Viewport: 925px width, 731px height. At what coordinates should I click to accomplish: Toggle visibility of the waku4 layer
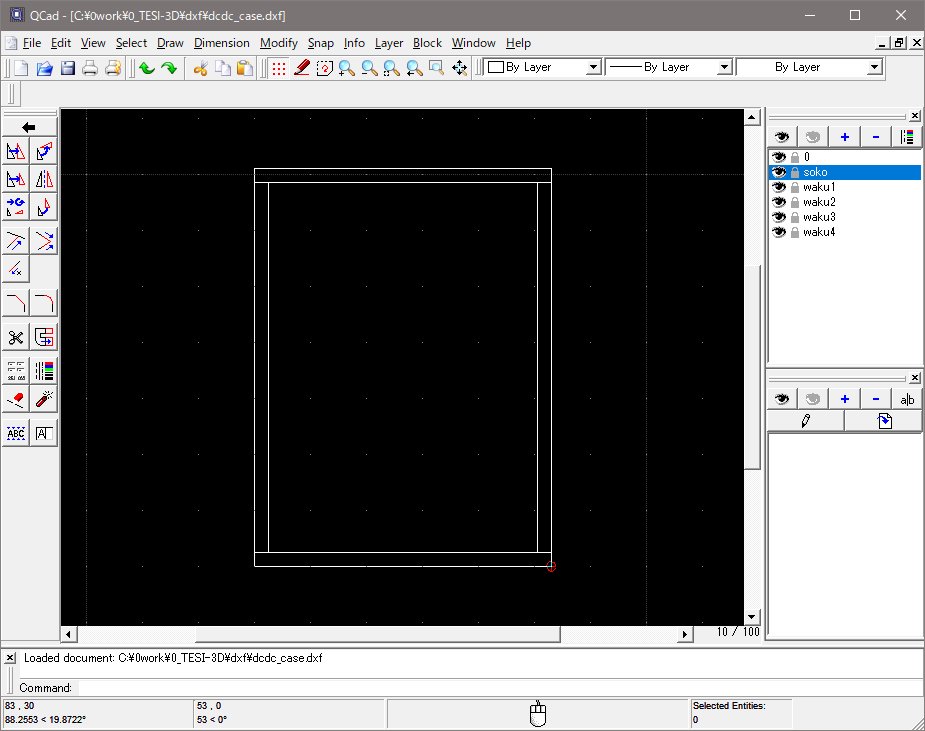tap(779, 232)
